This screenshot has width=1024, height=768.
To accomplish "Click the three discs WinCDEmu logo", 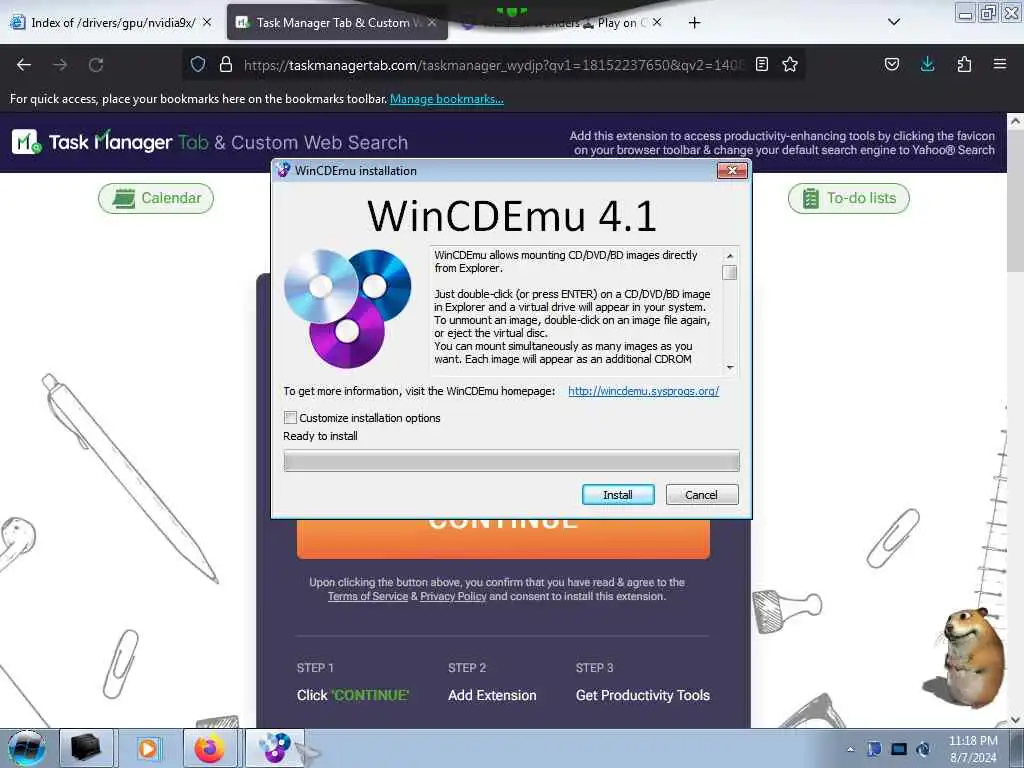I will 347,308.
